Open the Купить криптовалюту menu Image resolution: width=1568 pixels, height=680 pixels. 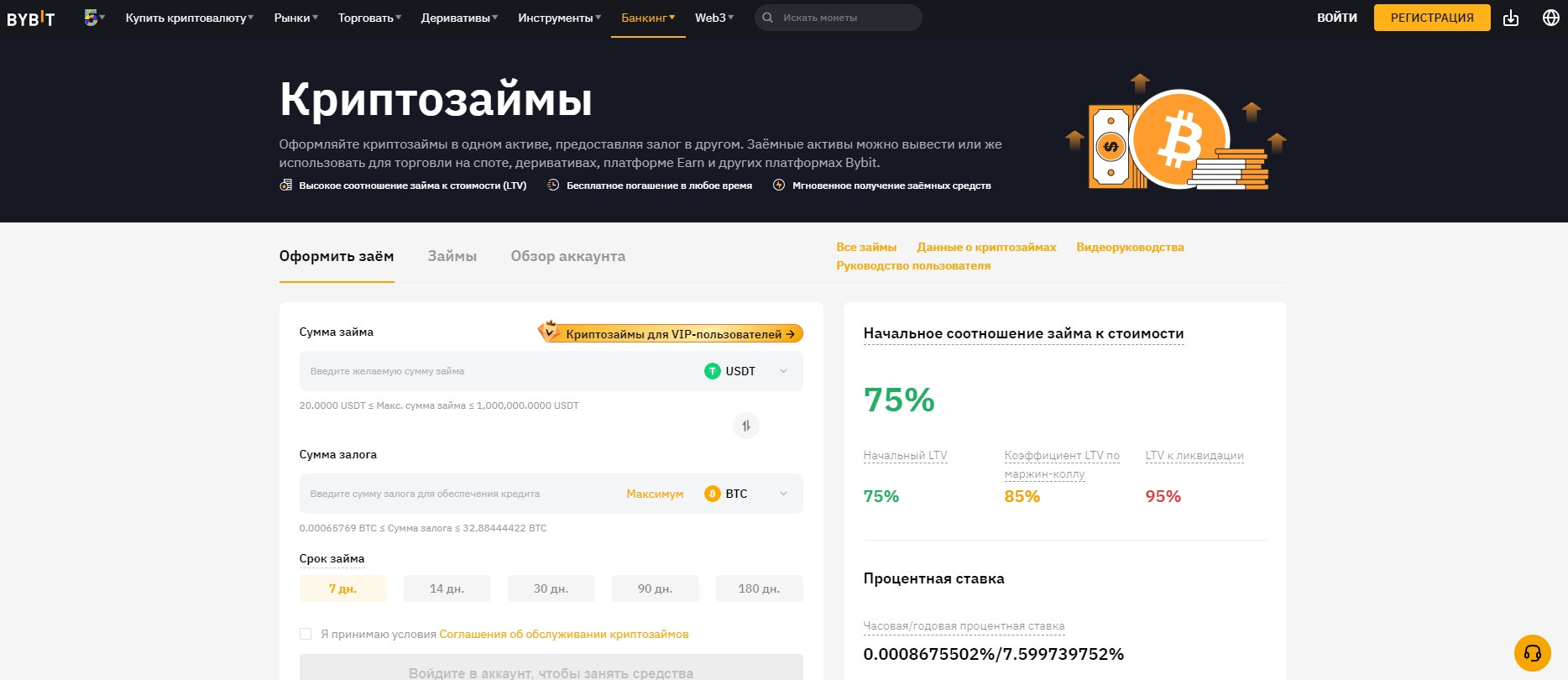click(190, 18)
